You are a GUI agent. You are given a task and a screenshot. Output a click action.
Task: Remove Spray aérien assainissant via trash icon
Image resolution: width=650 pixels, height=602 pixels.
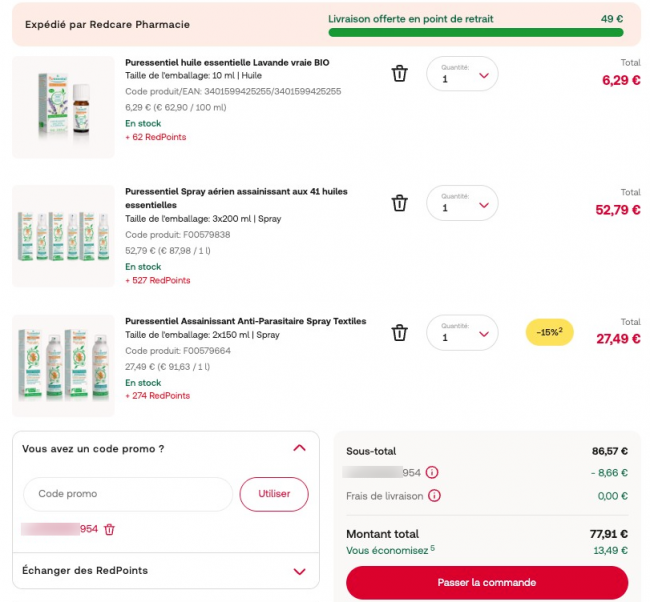[x=399, y=203]
